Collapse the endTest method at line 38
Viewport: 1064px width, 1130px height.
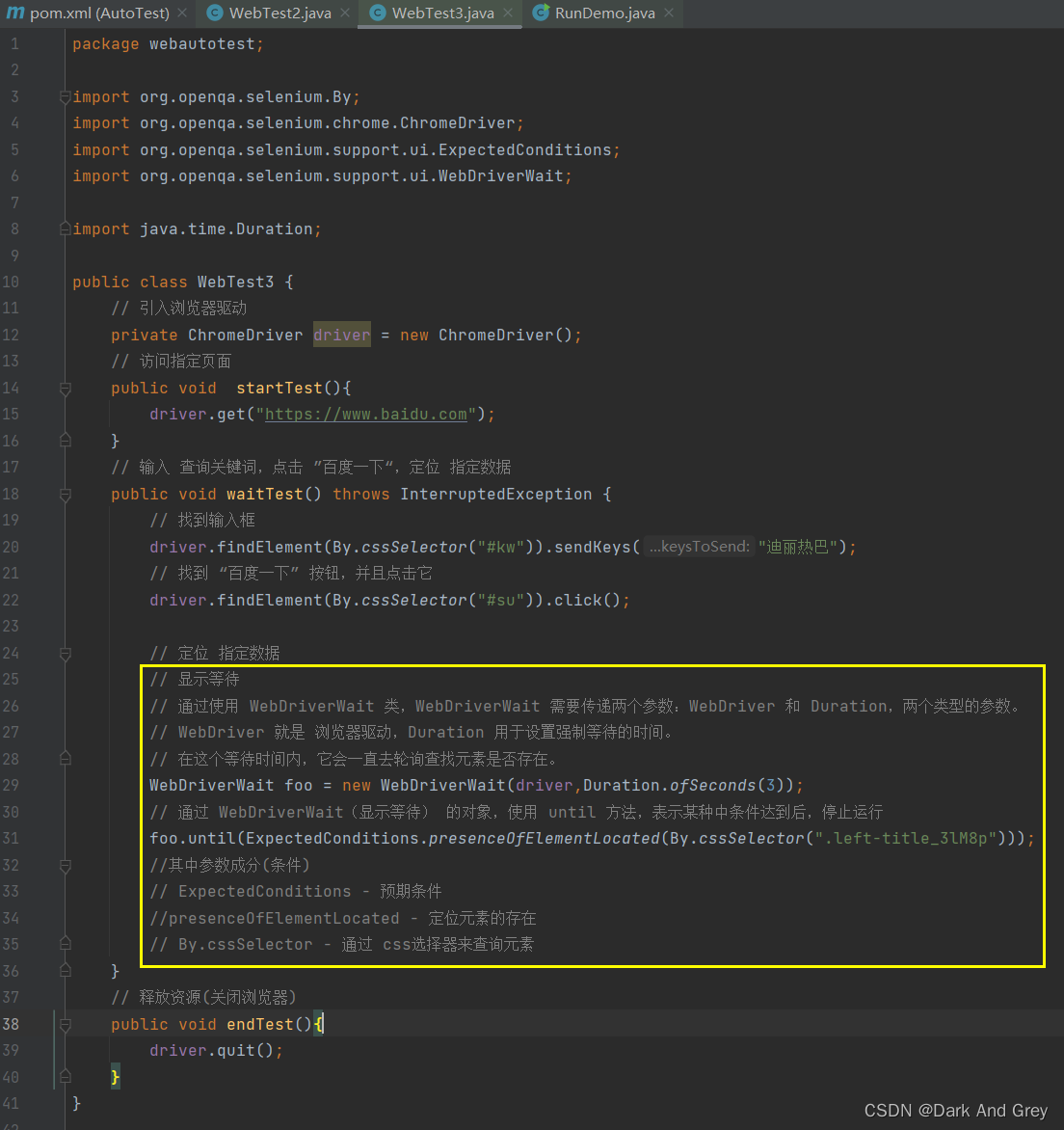tap(65, 1024)
